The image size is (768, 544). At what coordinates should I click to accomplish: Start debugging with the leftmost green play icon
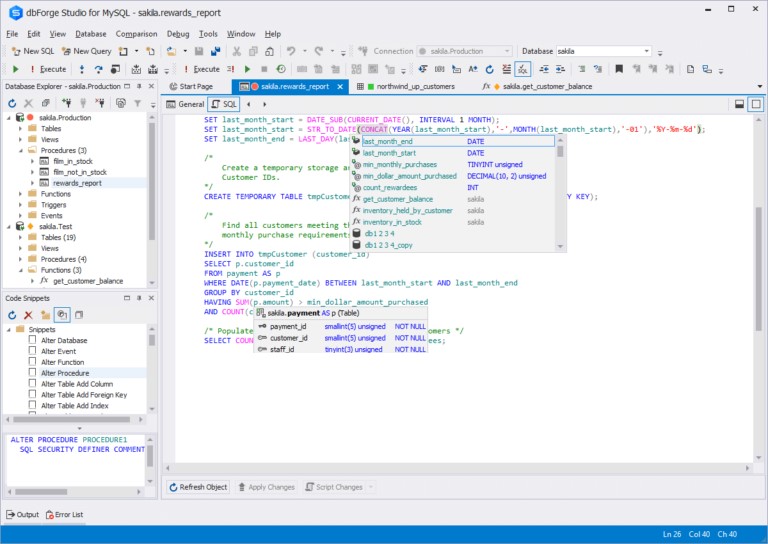click(15, 69)
